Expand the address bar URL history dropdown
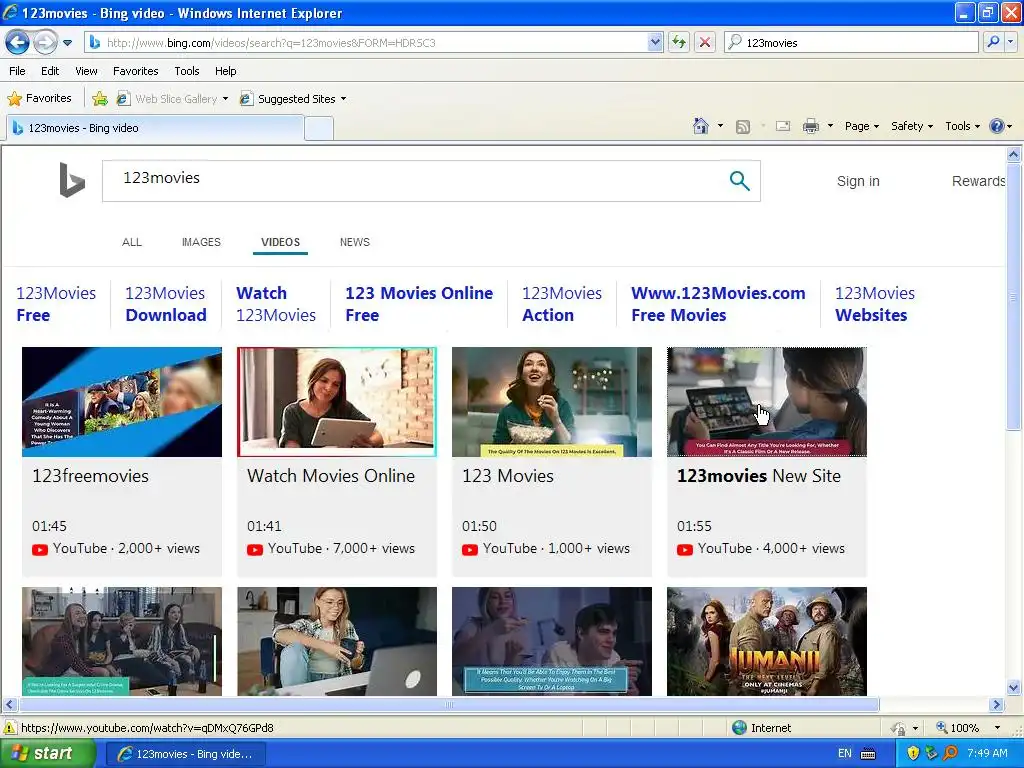The height and width of the screenshot is (768, 1024). tap(655, 42)
